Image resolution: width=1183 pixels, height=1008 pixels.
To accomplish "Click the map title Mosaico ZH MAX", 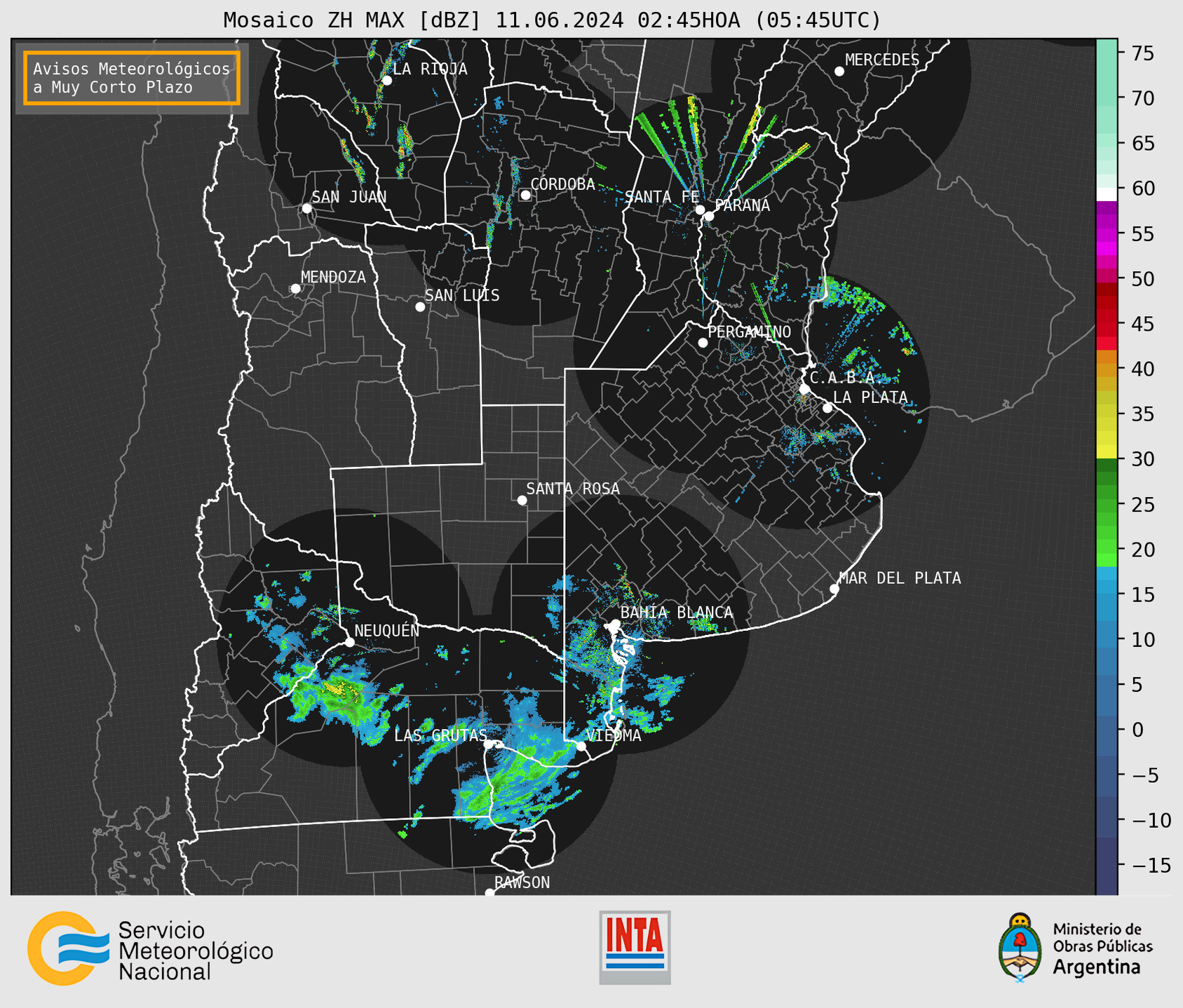I will (x=552, y=20).
